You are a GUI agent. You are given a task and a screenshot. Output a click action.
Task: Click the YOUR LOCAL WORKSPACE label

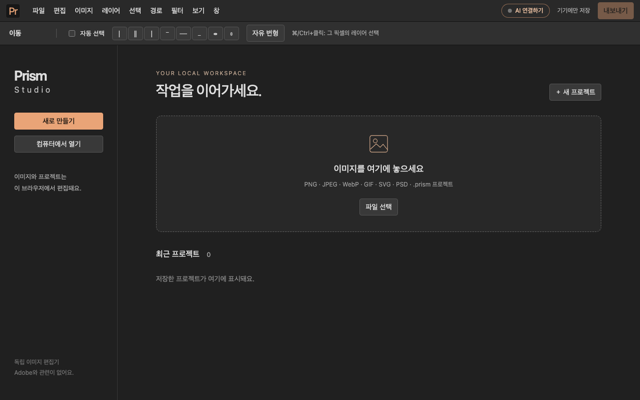201,73
